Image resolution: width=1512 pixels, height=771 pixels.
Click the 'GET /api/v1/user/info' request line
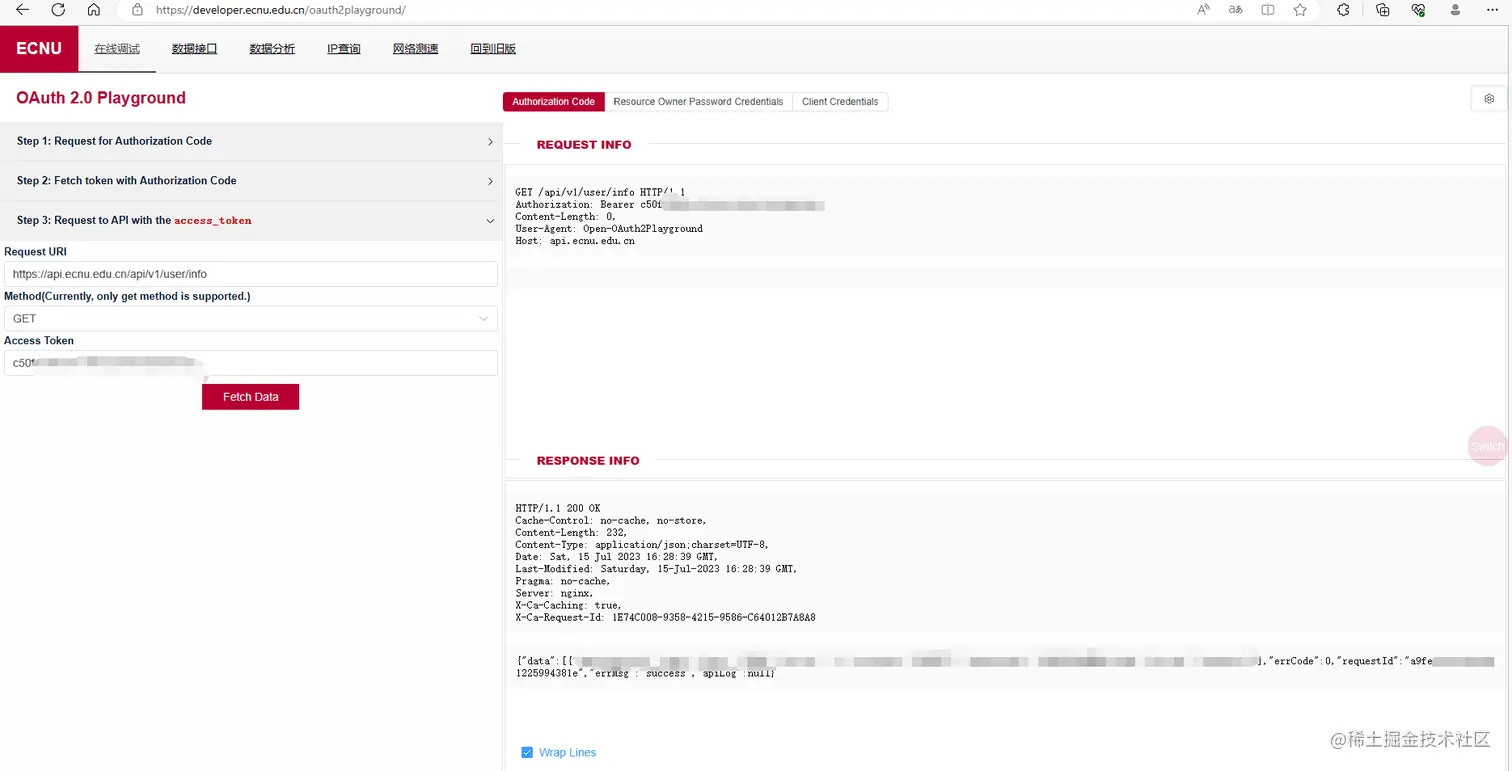pyautogui.click(x=600, y=192)
